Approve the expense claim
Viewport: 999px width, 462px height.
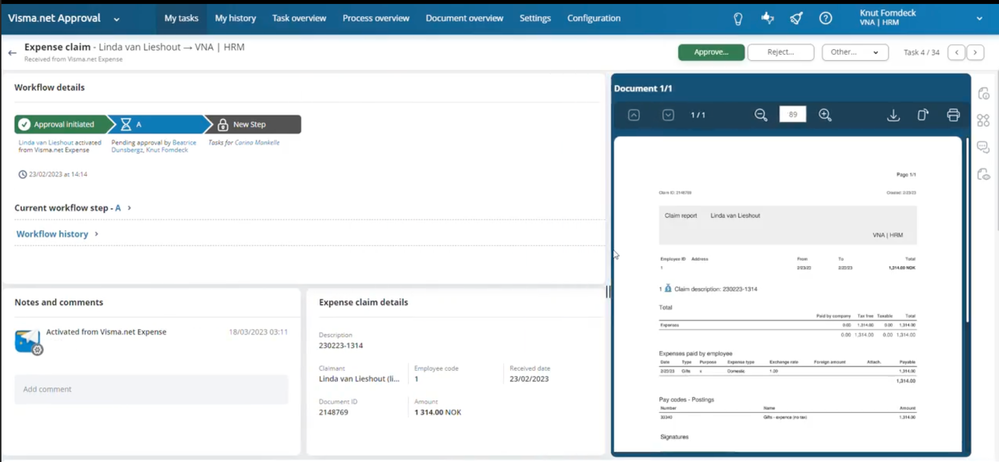711,52
